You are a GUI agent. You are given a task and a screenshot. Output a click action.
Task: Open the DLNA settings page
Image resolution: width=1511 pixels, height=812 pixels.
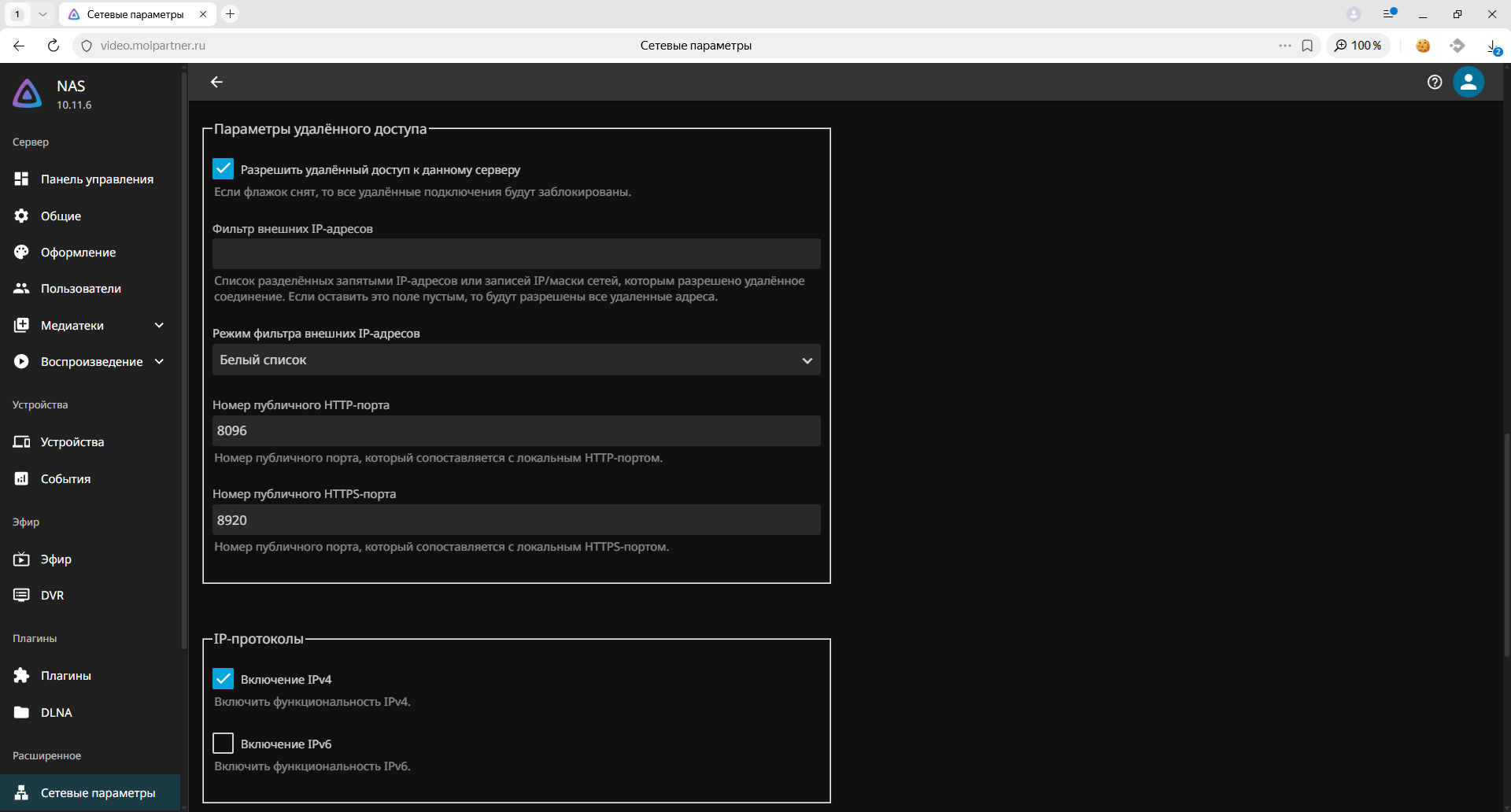click(57, 713)
